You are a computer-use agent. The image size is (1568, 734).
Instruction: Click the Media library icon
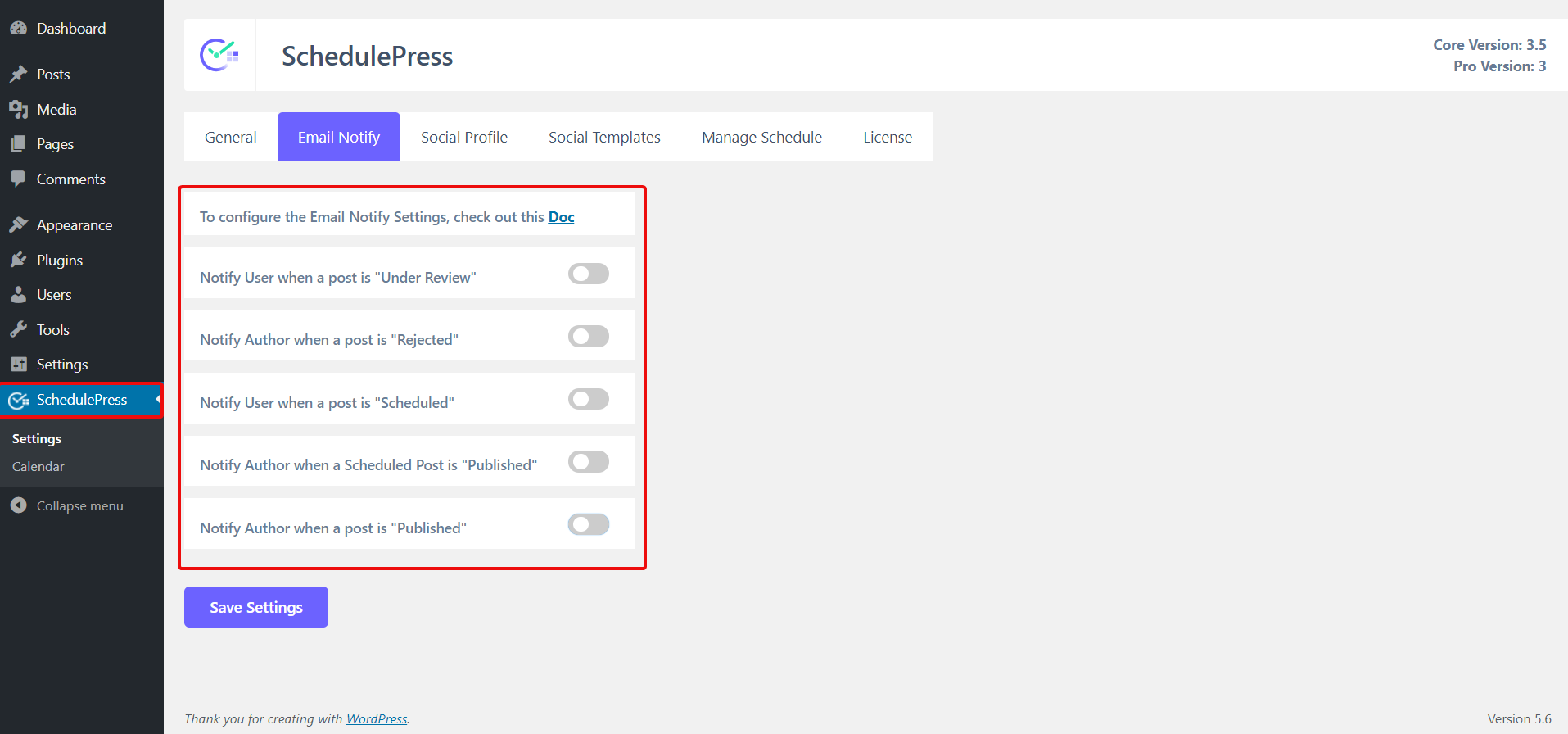point(18,109)
